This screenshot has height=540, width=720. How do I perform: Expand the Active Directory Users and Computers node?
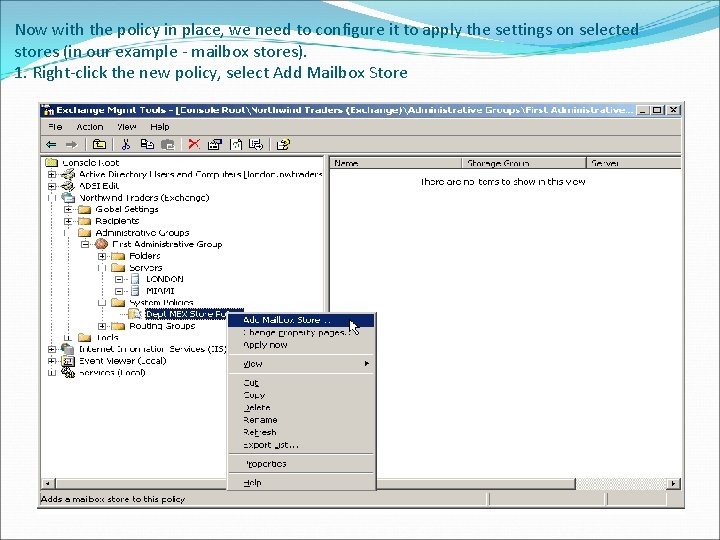coord(52,174)
